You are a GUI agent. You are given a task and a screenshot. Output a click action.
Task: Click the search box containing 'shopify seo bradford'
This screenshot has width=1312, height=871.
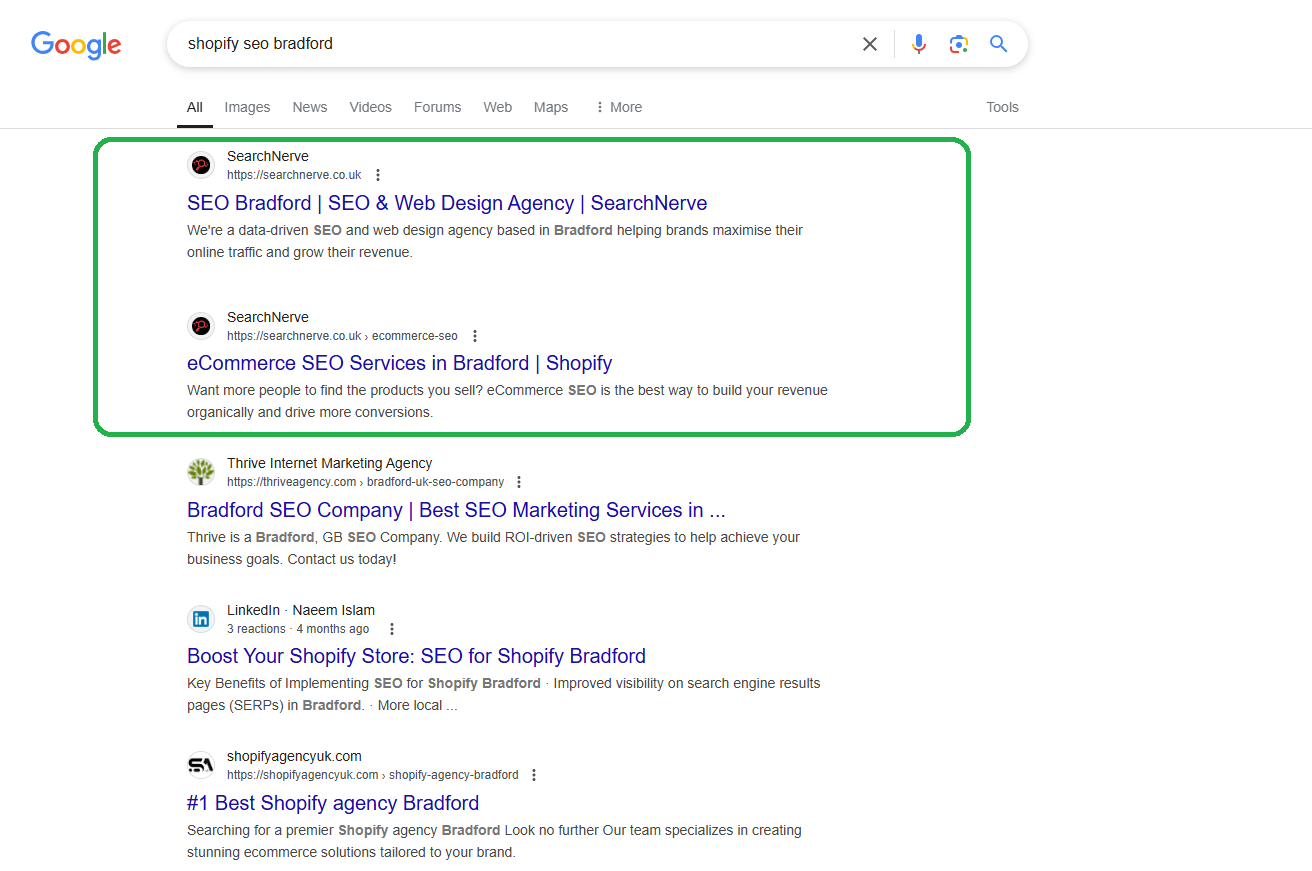tap(597, 44)
